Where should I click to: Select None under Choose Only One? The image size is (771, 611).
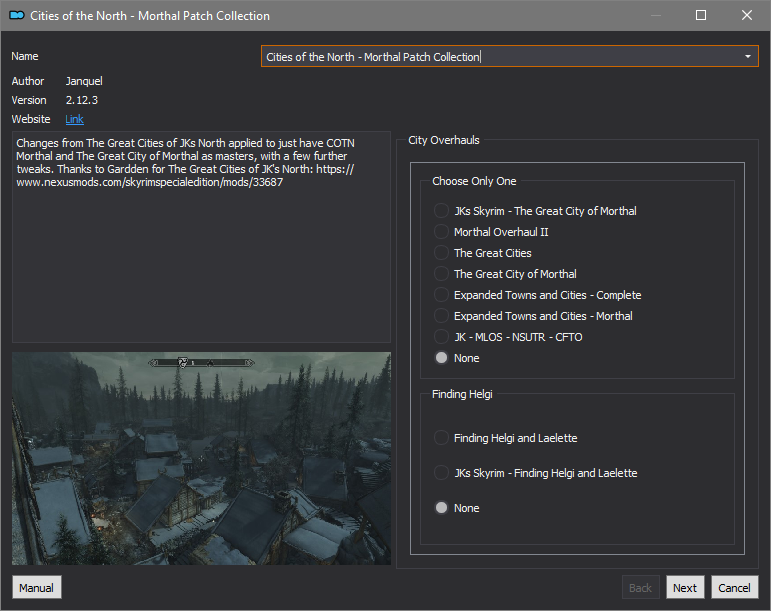[x=456, y=358]
